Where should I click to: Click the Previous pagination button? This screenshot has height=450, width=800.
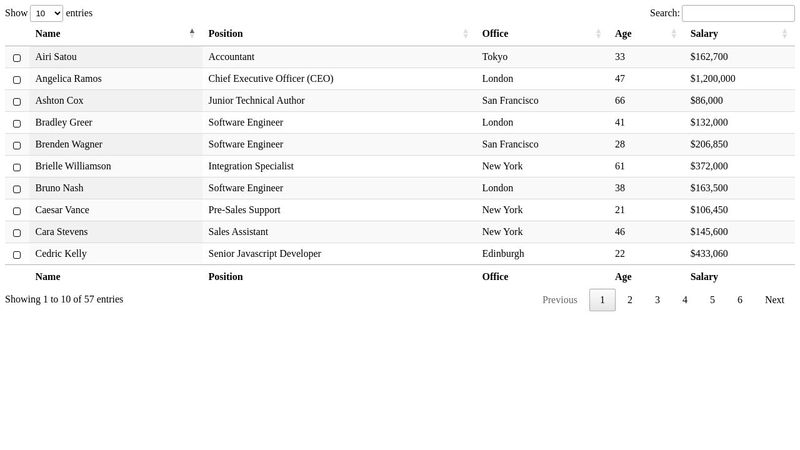coord(560,300)
